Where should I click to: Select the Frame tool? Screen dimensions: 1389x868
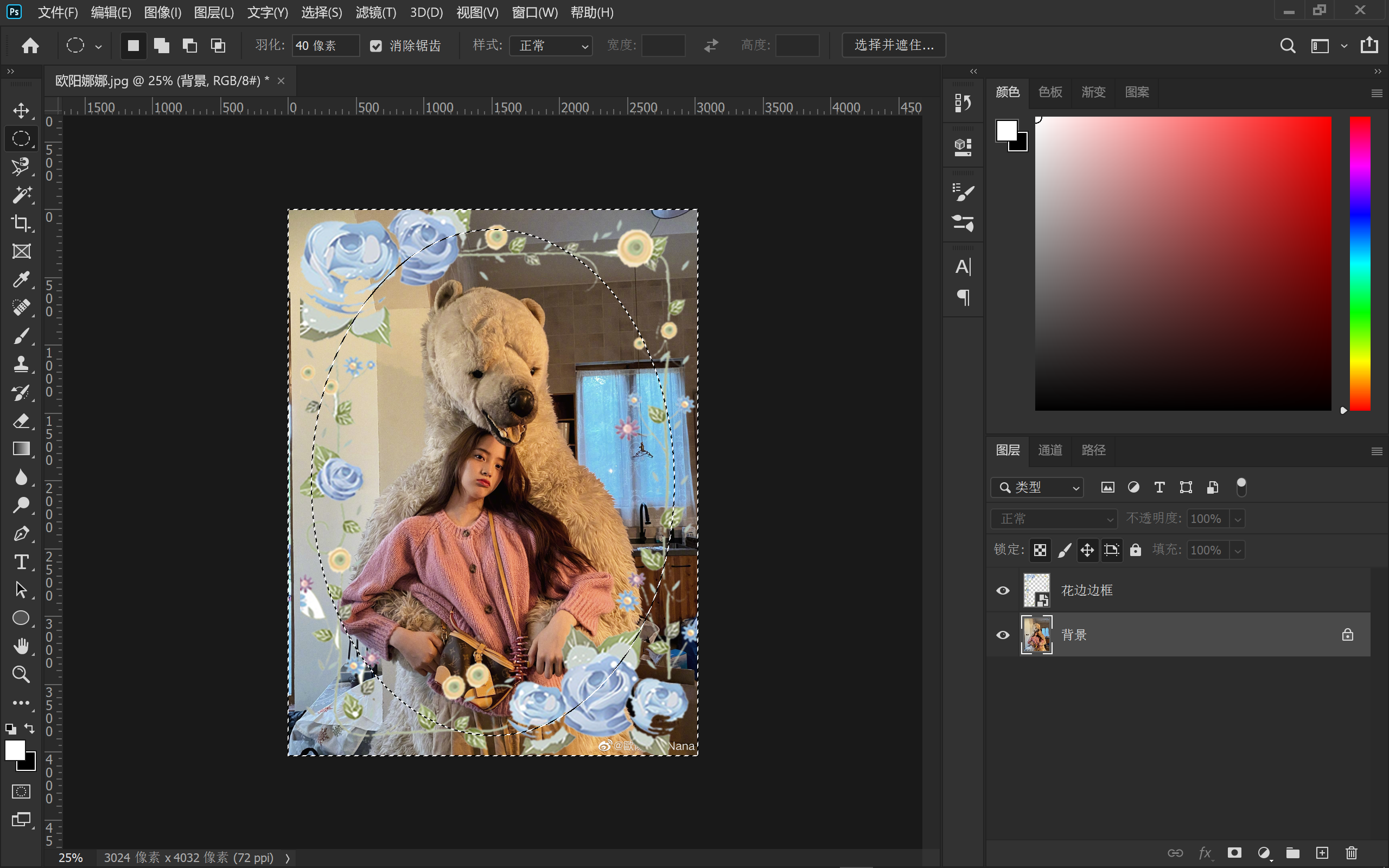point(21,251)
